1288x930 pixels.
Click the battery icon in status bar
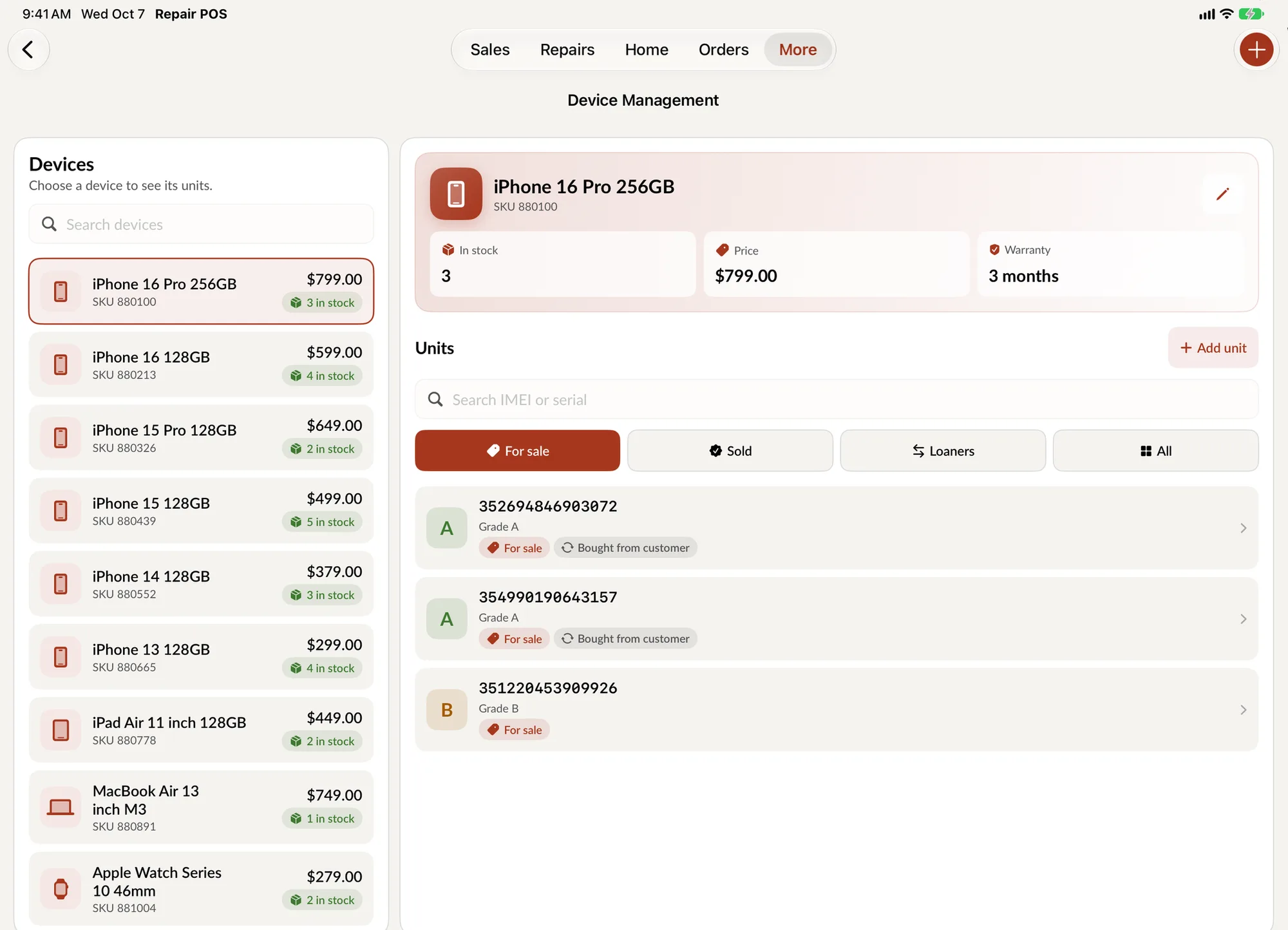pyautogui.click(x=1251, y=14)
